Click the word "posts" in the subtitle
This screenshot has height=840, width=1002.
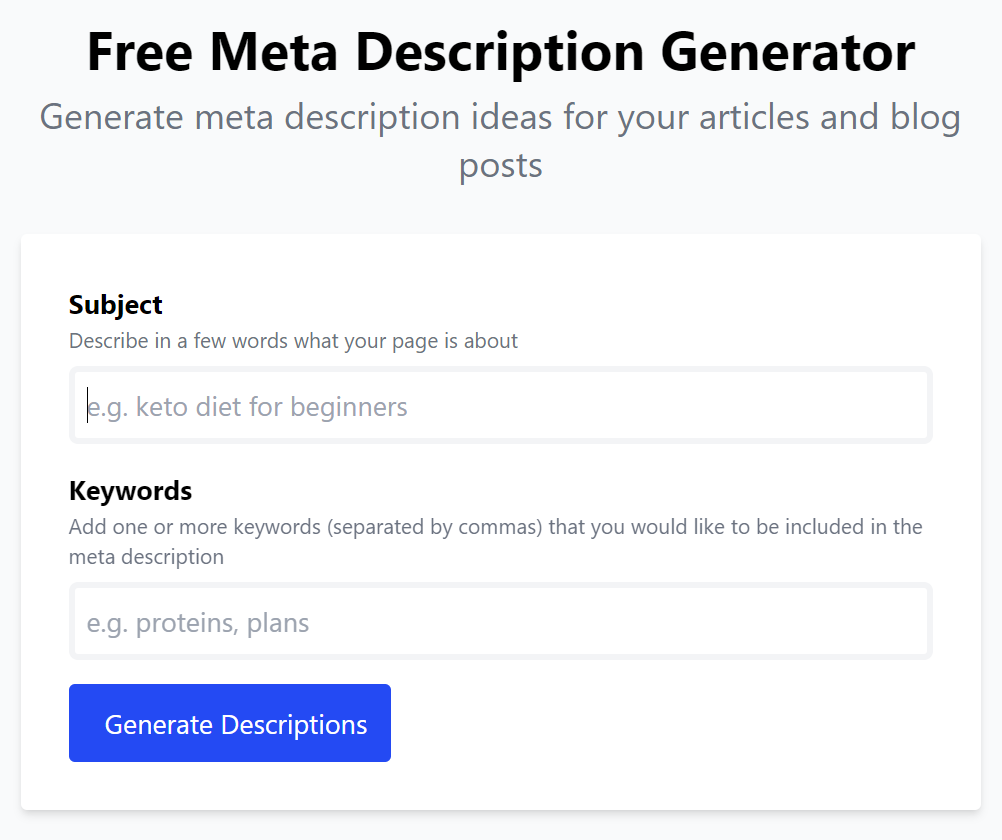coord(500,165)
